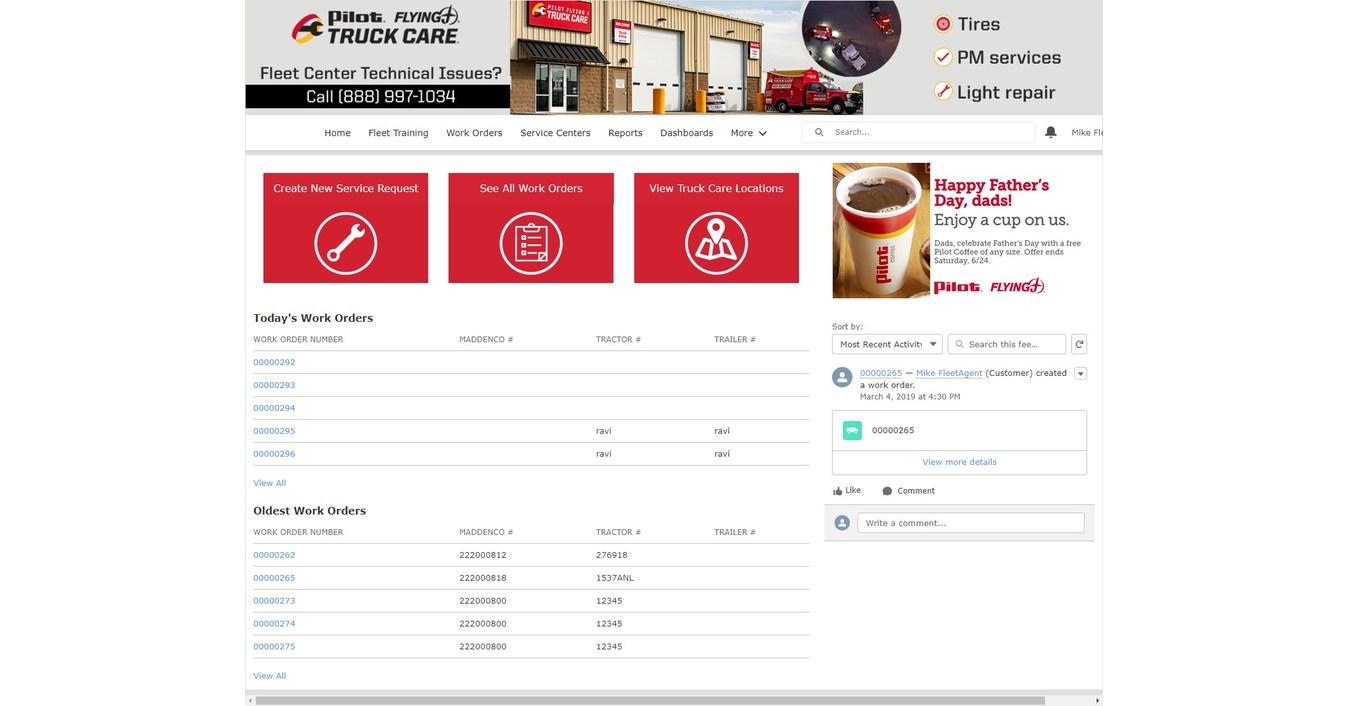
Task: Open the notifications bell icon
Action: click(1050, 132)
